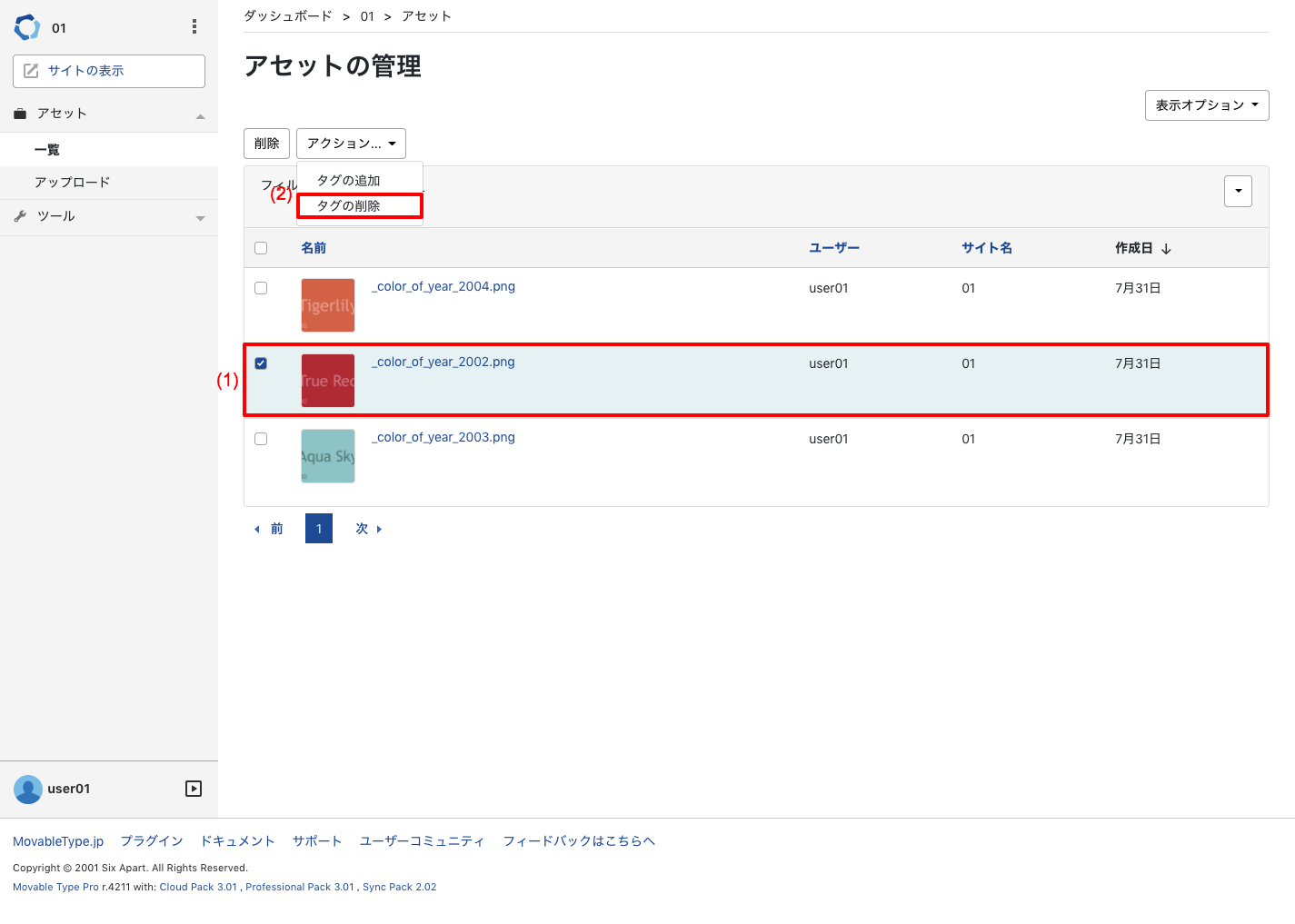Open the three-dot site menu

coord(194,27)
